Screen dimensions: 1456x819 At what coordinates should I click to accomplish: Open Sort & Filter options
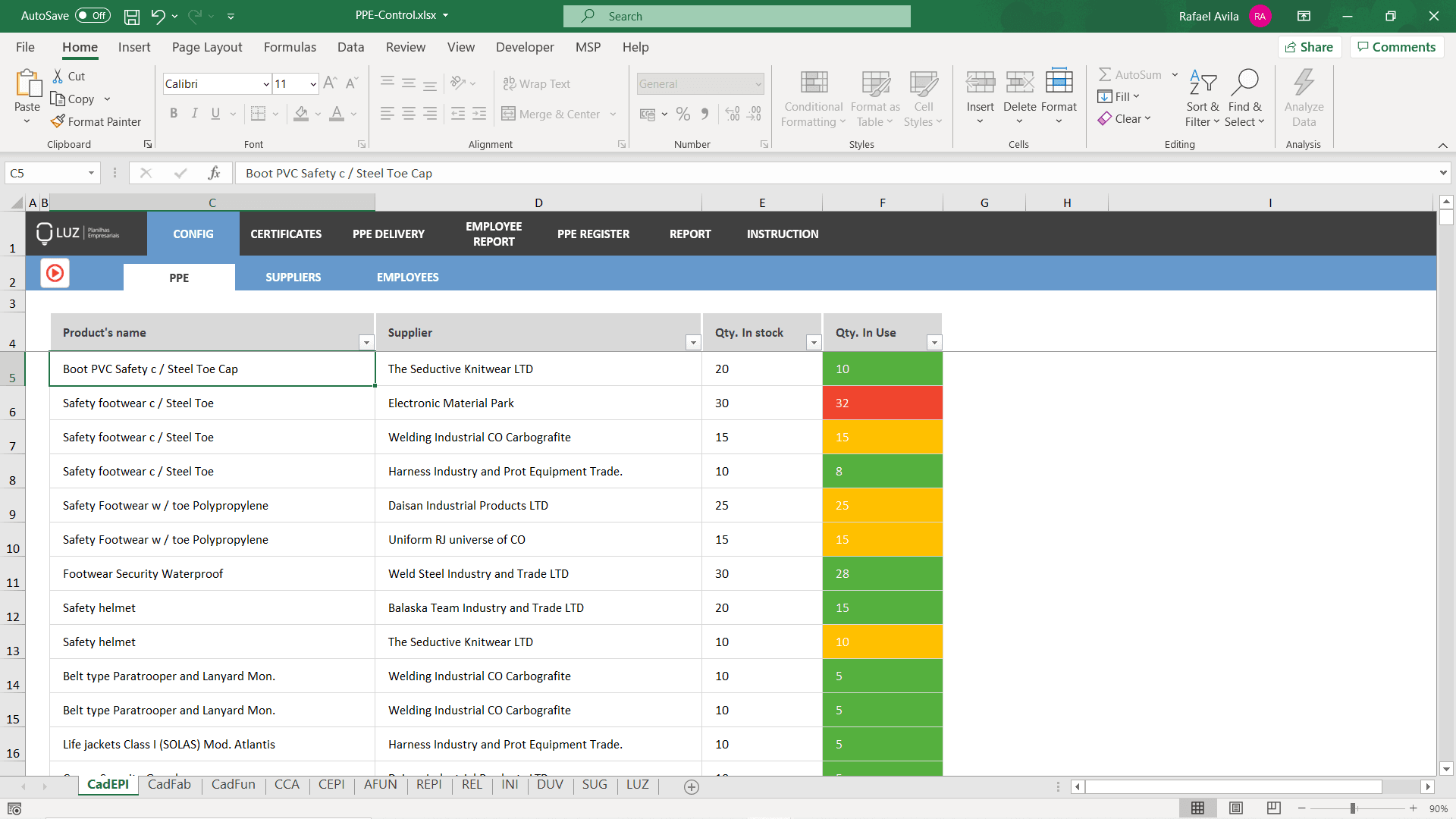pyautogui.click(x=1202, y=97)
